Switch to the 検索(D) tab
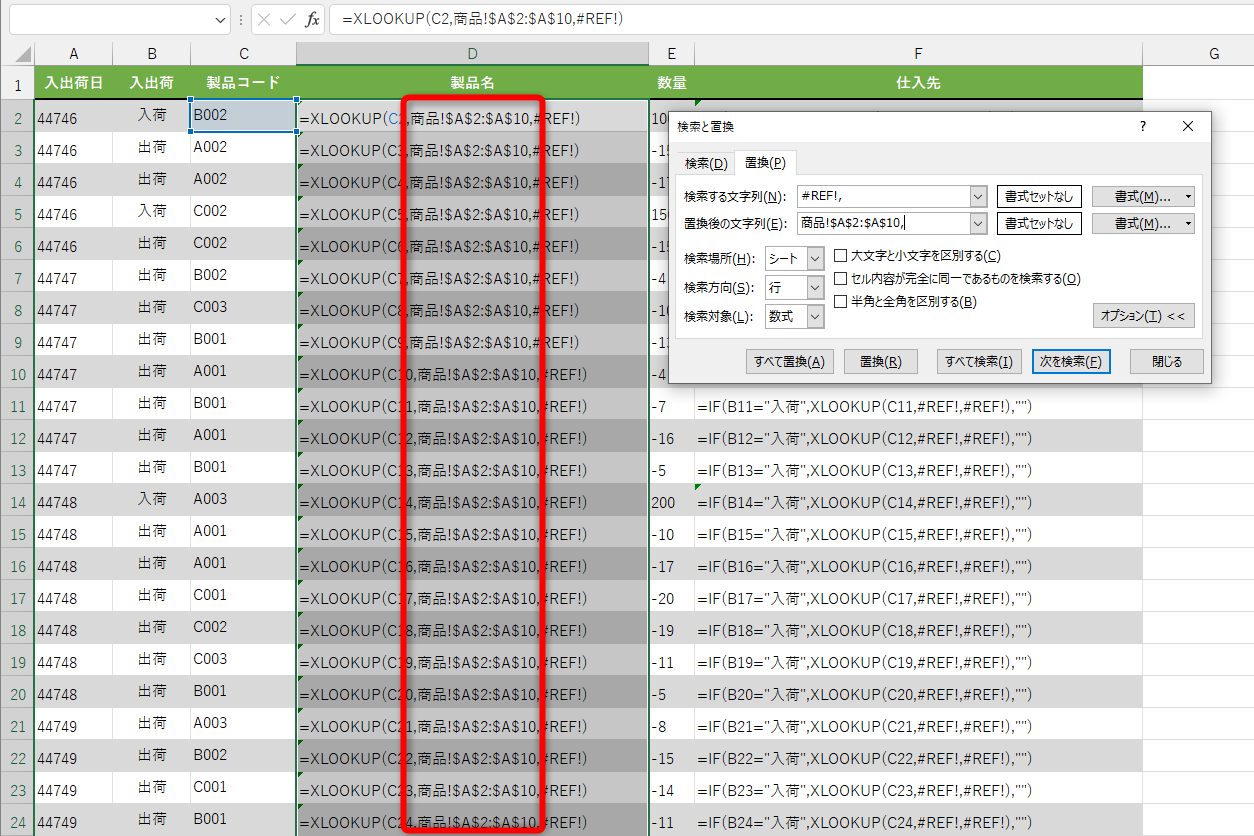This screenshot has width=1254, height=836. [706, 163]
